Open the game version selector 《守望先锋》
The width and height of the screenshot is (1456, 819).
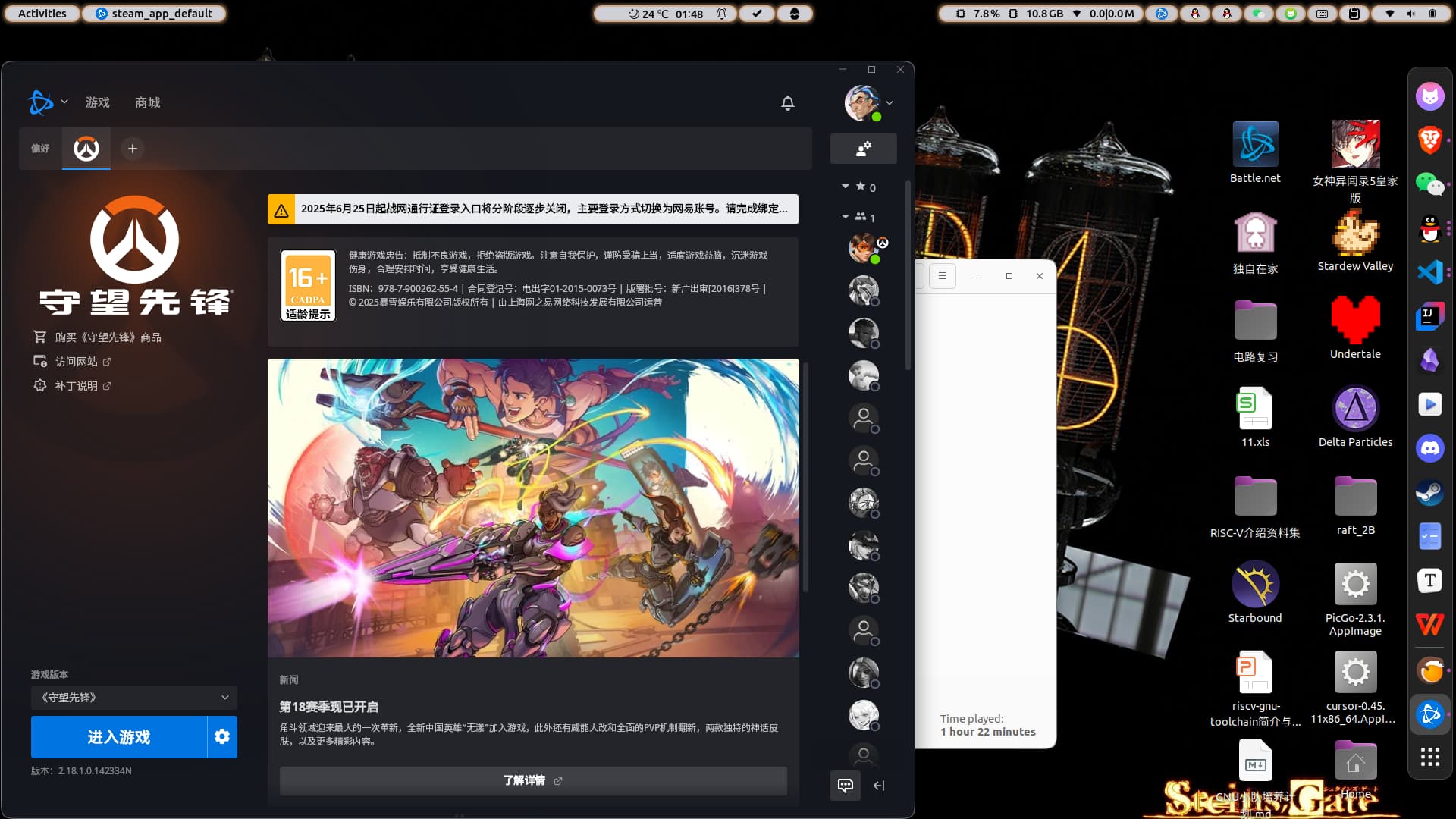click(x=134, y=697)
